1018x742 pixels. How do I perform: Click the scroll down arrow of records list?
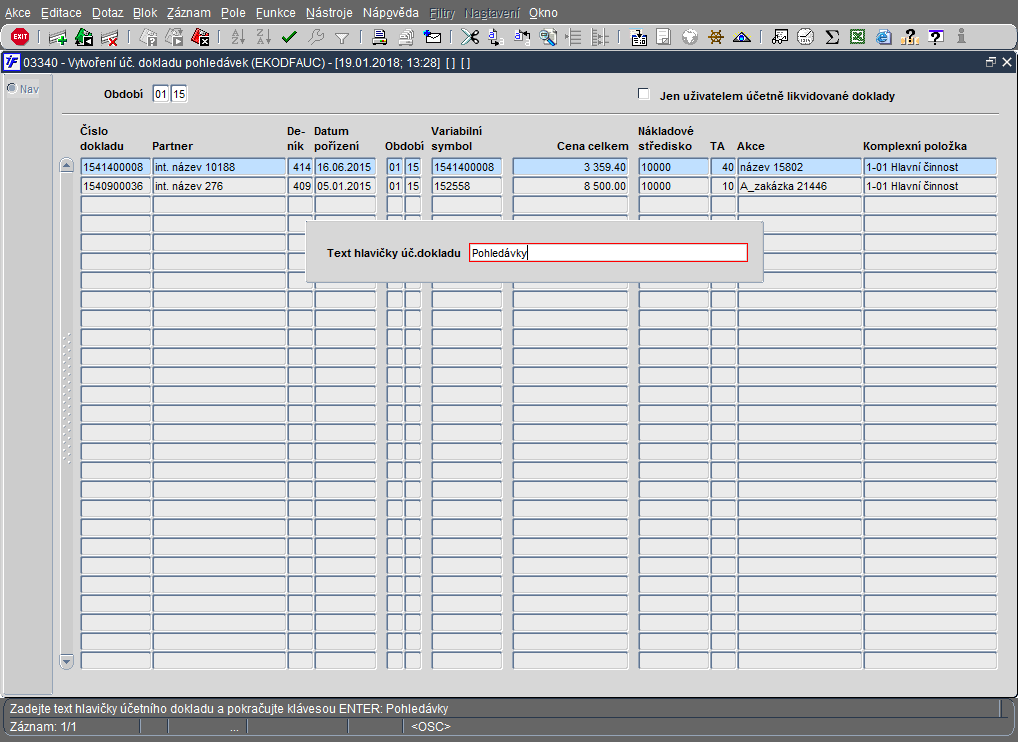coord(67,661)
